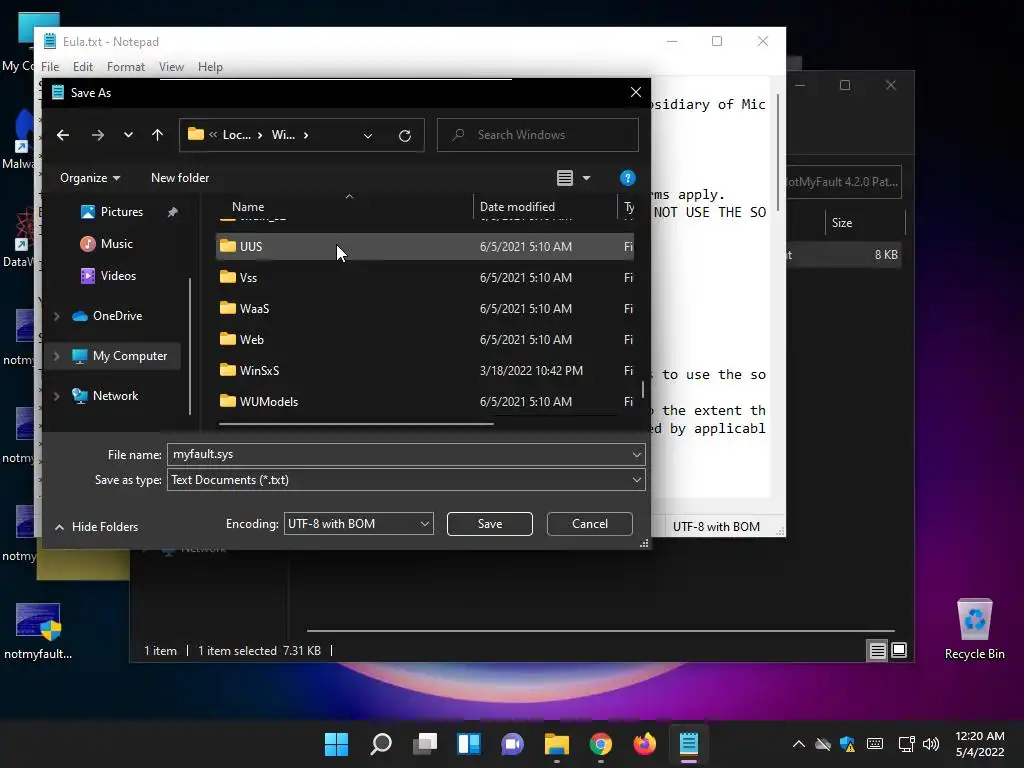1024x768 pixels.
Task: Open Widgets from taskbar
Action: 469,744
